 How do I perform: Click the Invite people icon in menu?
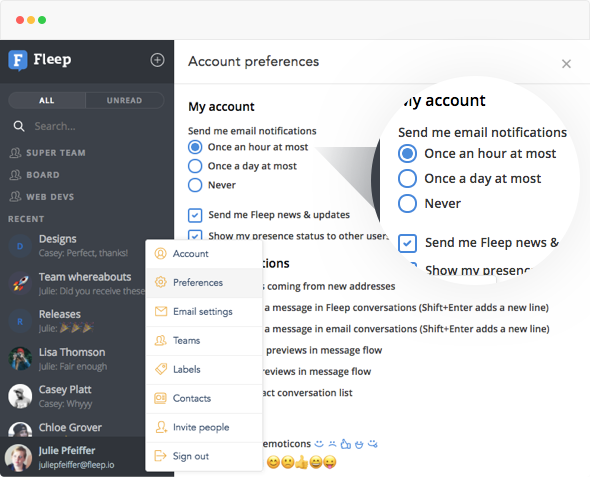[x=161, y=427]
